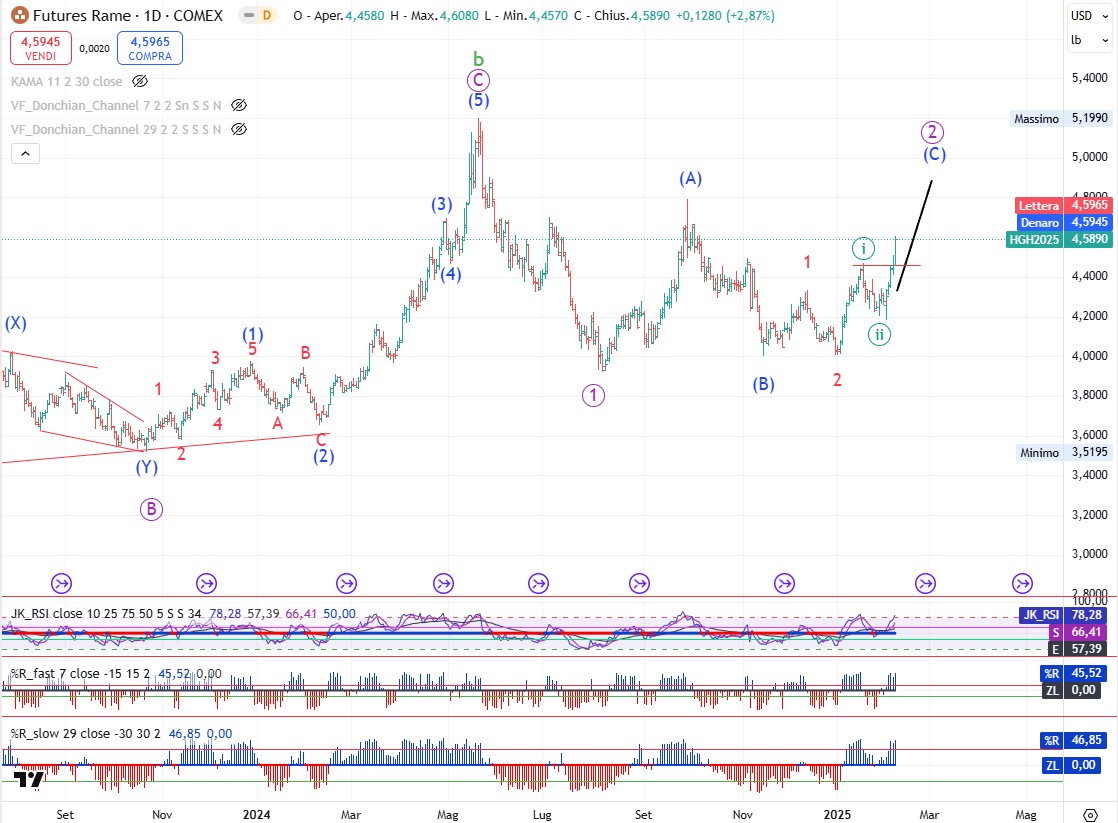Show the hidden KAMA indicator
This screenshot has width=1118, height=823.
(x=140, y=81)
